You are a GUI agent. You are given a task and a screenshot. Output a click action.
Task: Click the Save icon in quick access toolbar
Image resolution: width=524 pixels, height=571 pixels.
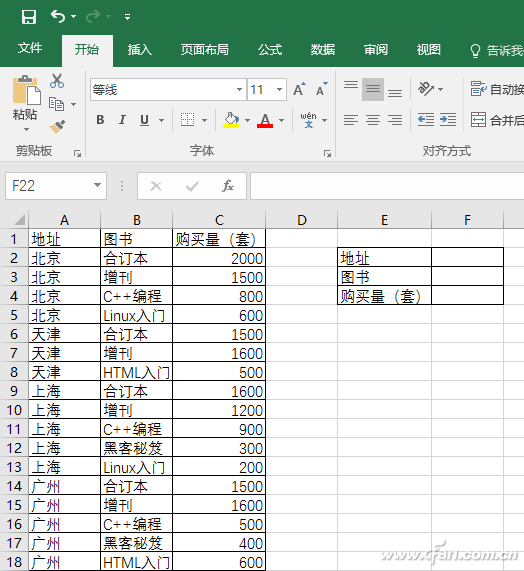click(29, 17)
